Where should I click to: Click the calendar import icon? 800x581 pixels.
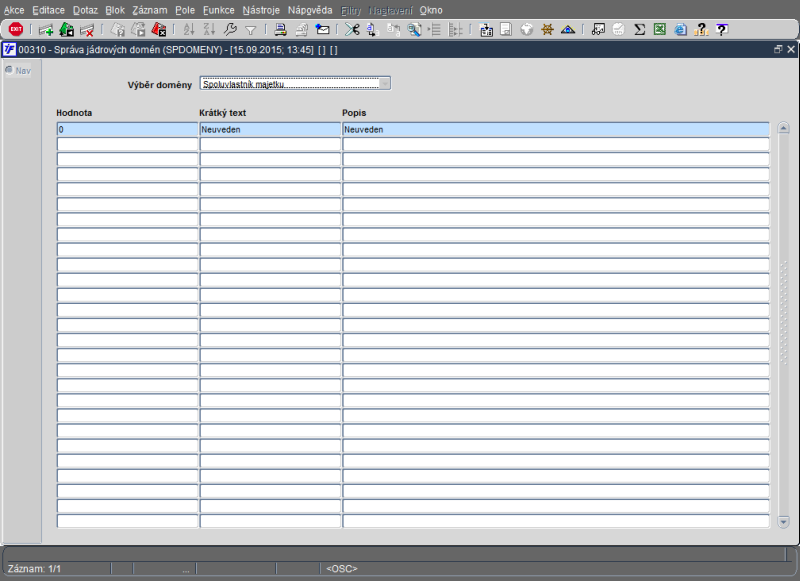[x=486, y=30]
